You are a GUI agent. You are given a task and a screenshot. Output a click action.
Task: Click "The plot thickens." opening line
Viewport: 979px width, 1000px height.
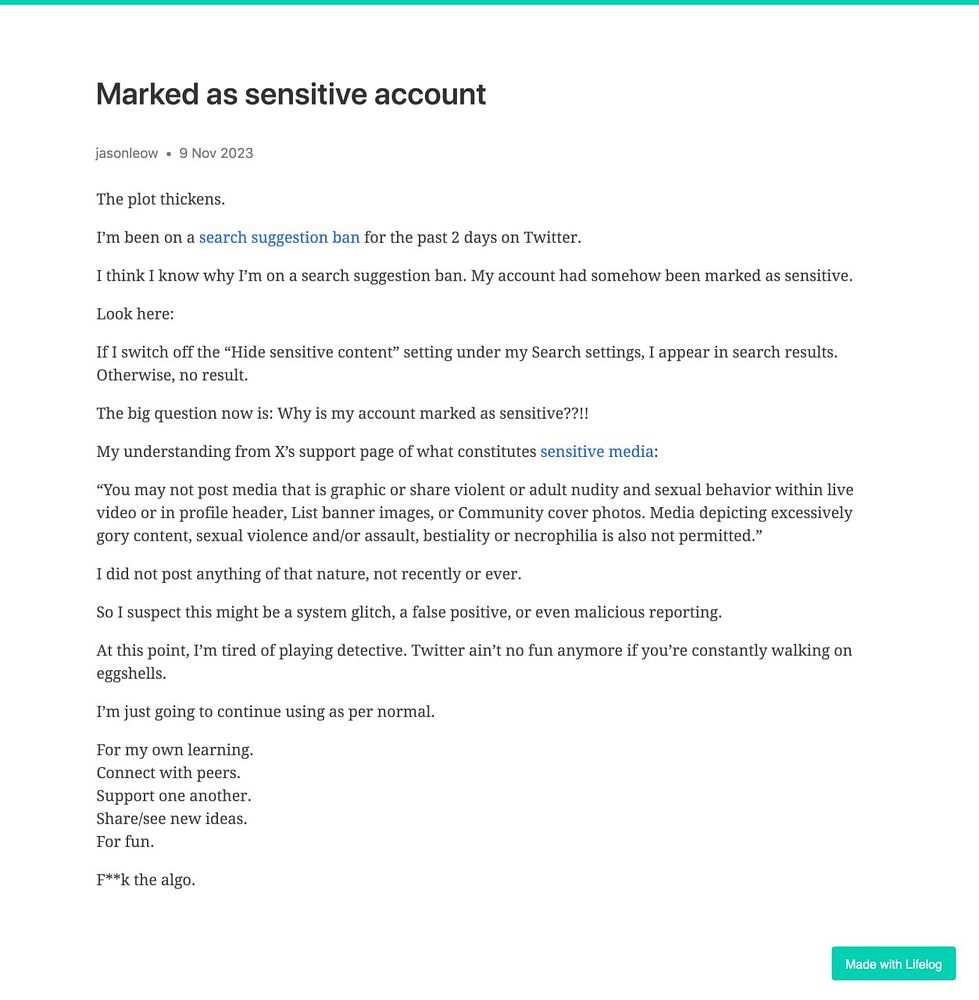click(161, 200)
